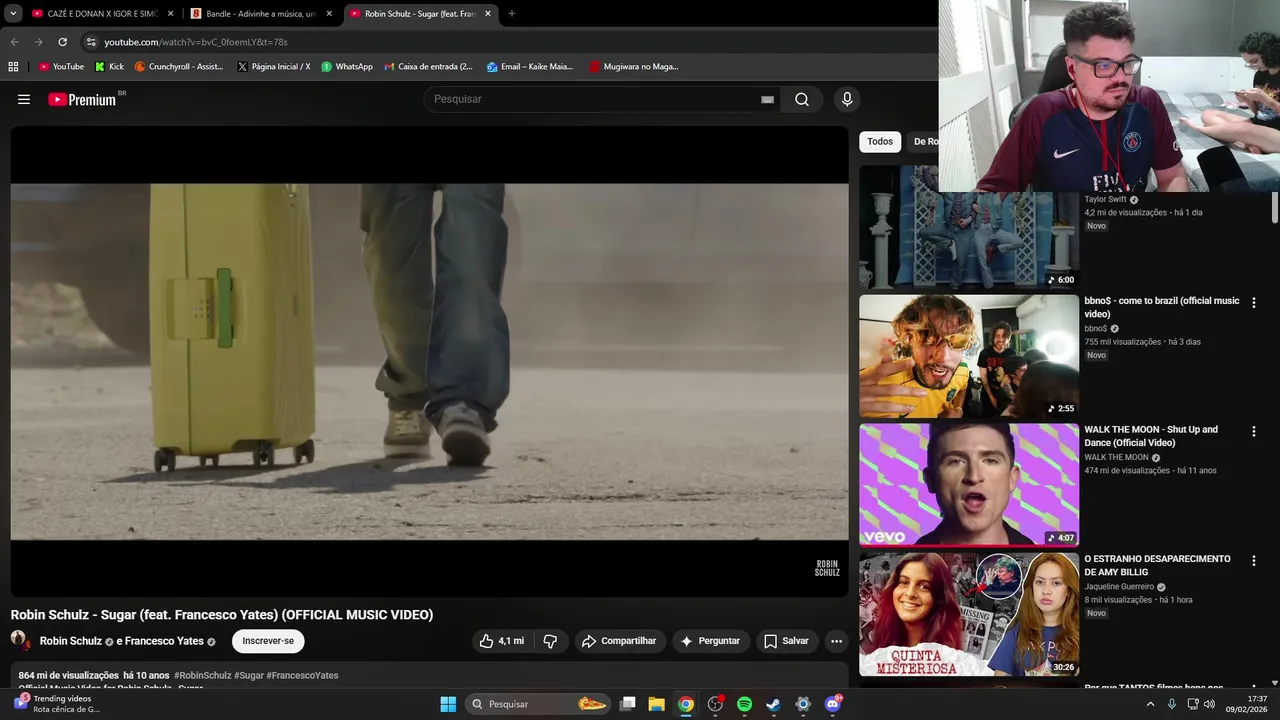Go back to previous page
The width and height of the screenshot is (1280, 720).
(14, 42)
